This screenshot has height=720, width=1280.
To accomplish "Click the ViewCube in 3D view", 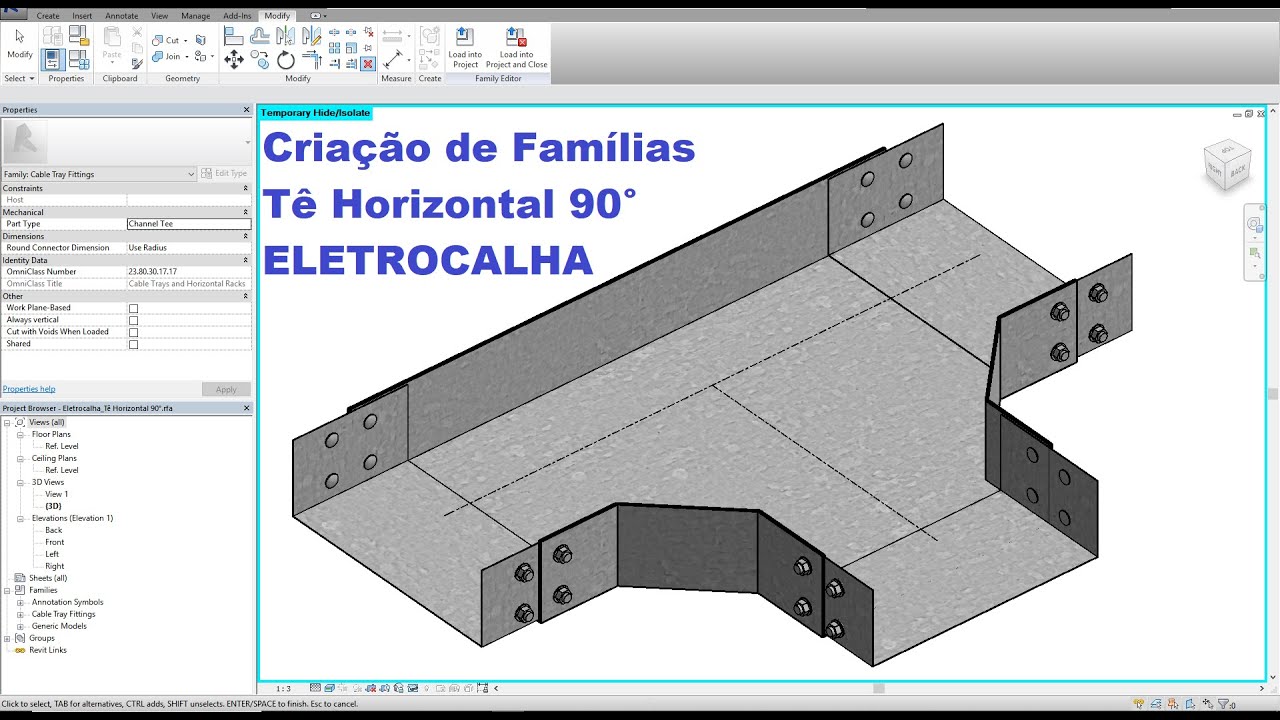I will [1226, 165].
